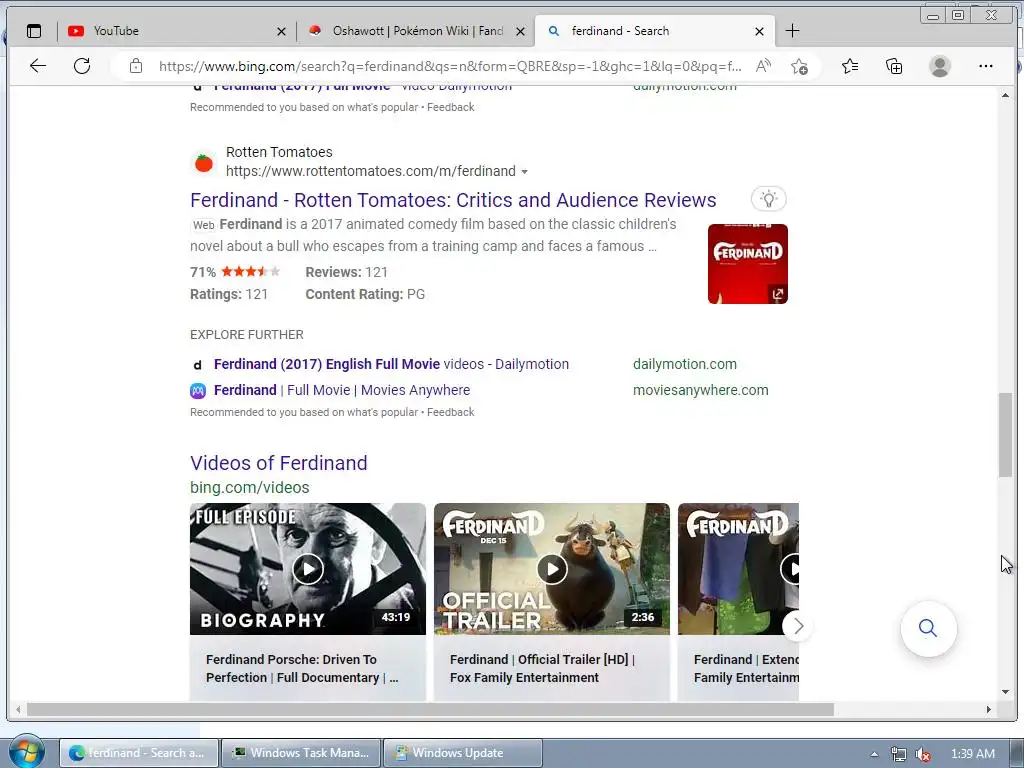Open the Videos of Ferdinand heading link
Screen dimensions: 1024x768
pyautogui.click(x=279, y=463)
